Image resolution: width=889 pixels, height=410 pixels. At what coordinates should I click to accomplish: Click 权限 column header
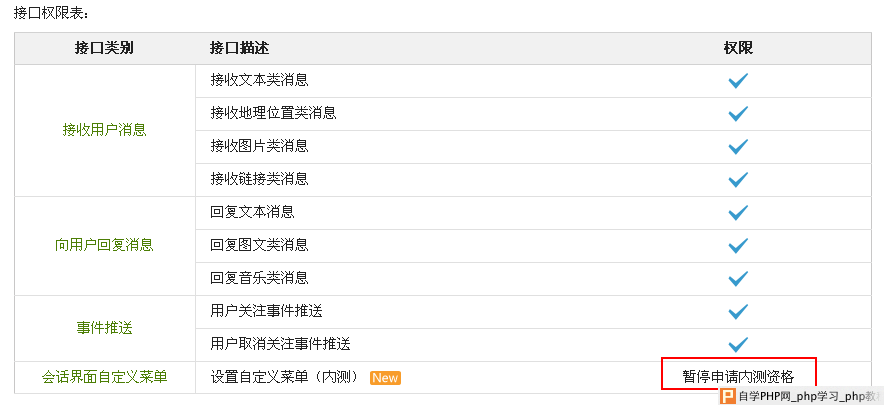click(738, 48)
